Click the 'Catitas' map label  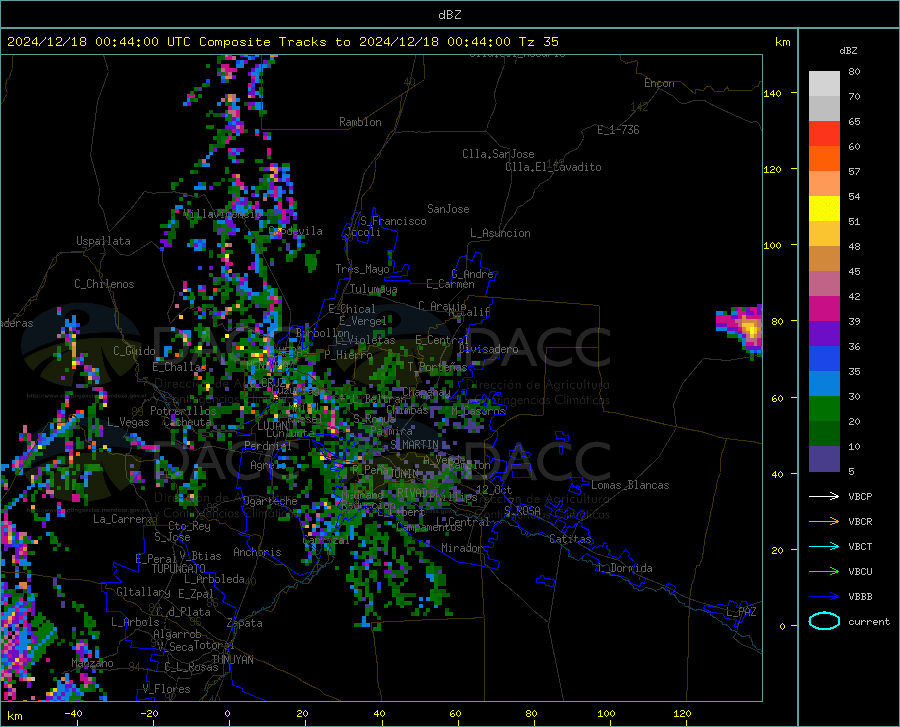571,539
